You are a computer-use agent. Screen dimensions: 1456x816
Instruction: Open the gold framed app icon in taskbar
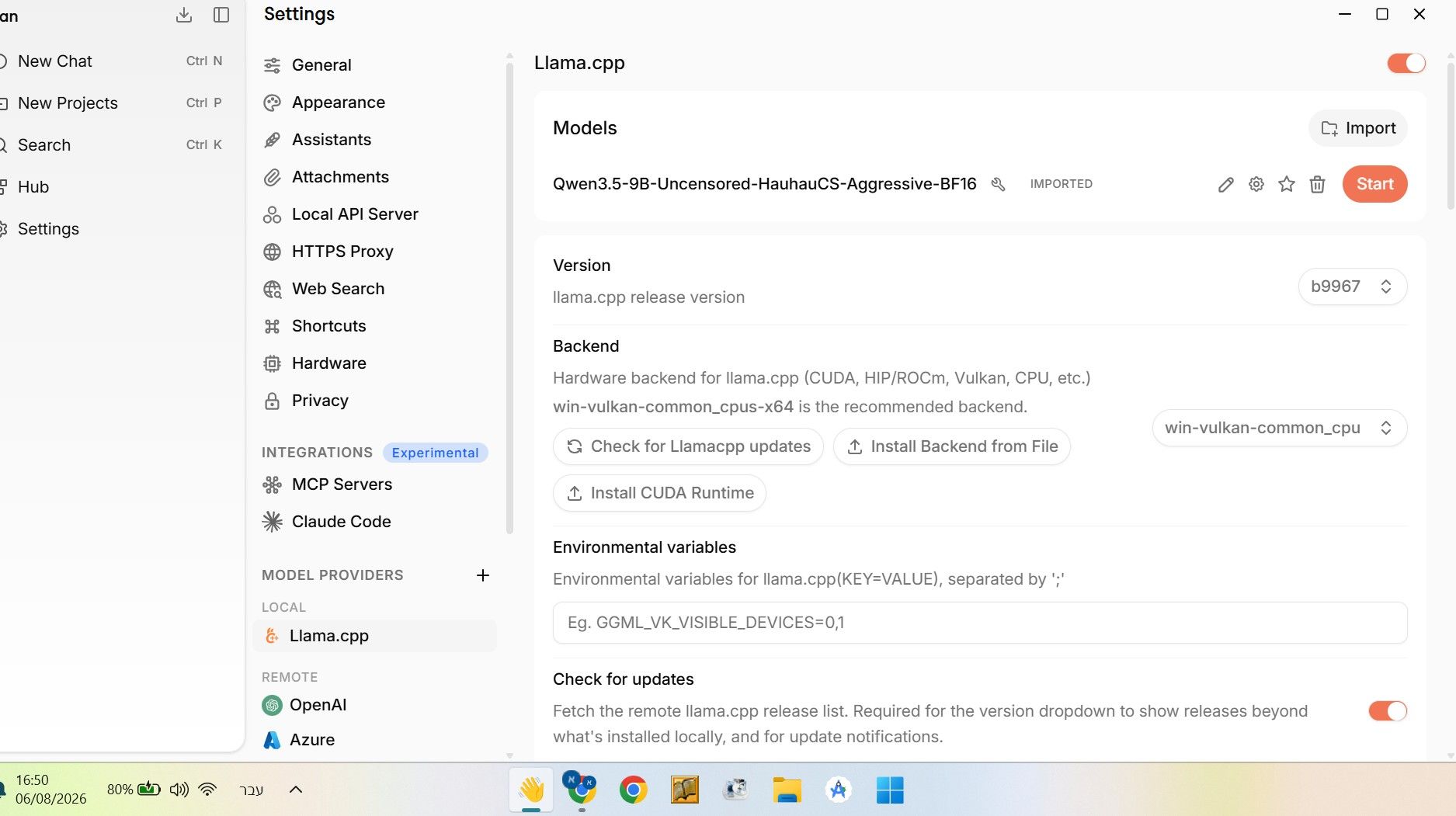(x=685, y=790)
